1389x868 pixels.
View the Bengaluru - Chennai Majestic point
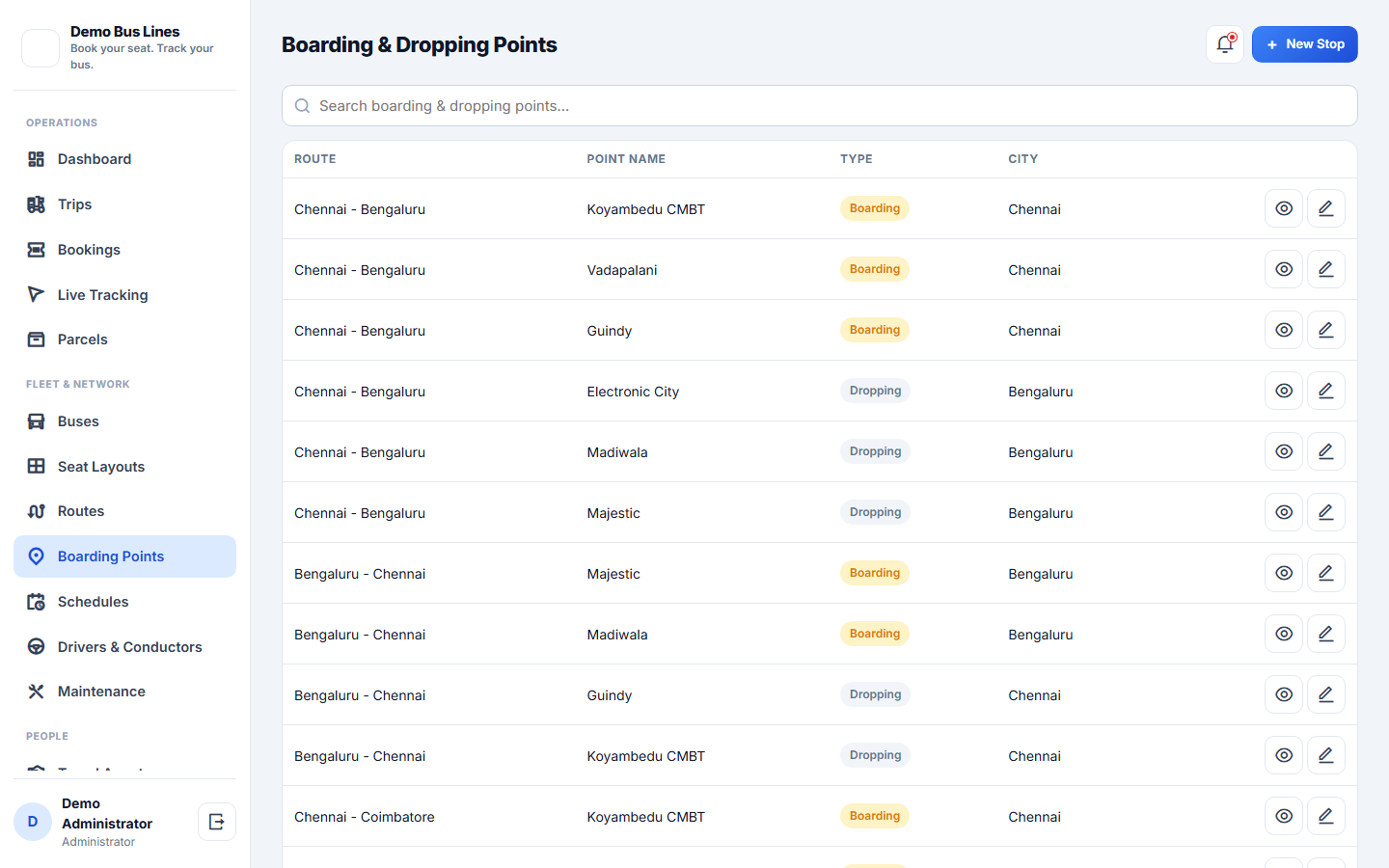(x=1284, y=573)
